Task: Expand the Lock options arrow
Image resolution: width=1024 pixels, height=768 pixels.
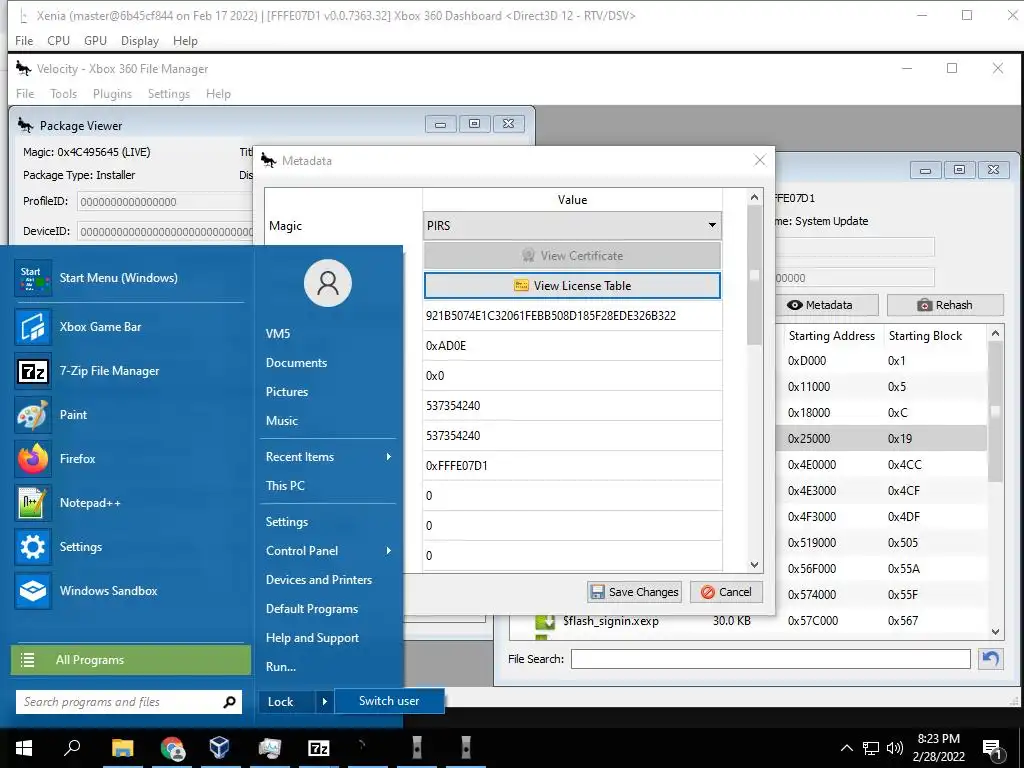Action: coord(324,702)
